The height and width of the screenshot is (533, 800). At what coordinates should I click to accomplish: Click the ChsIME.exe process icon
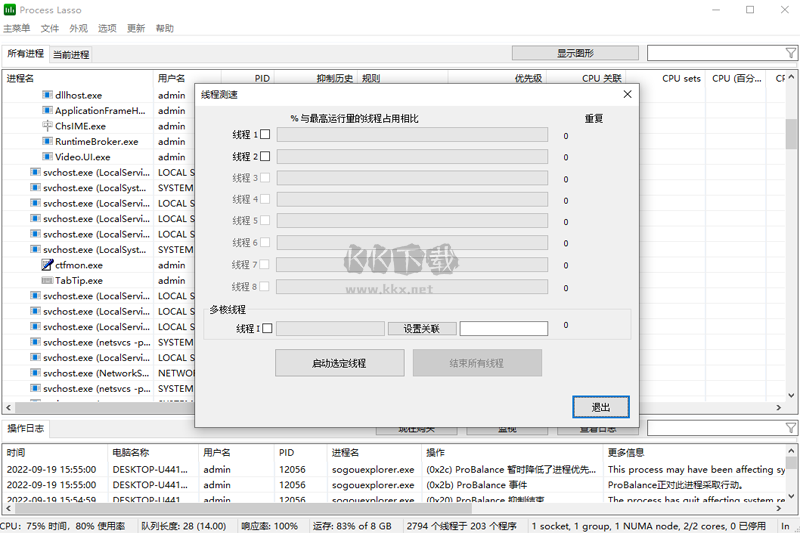click(x=47, y=125)
